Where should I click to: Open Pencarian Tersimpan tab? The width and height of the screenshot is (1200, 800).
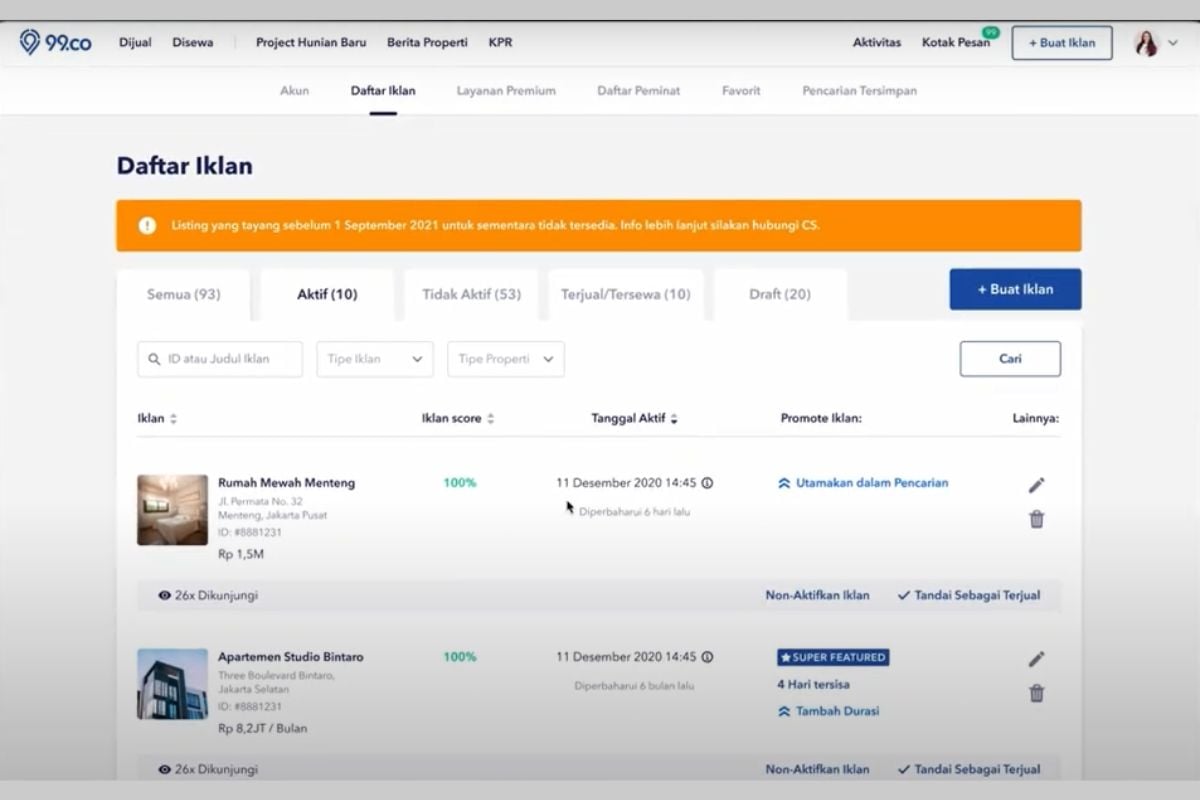[859, 91]
